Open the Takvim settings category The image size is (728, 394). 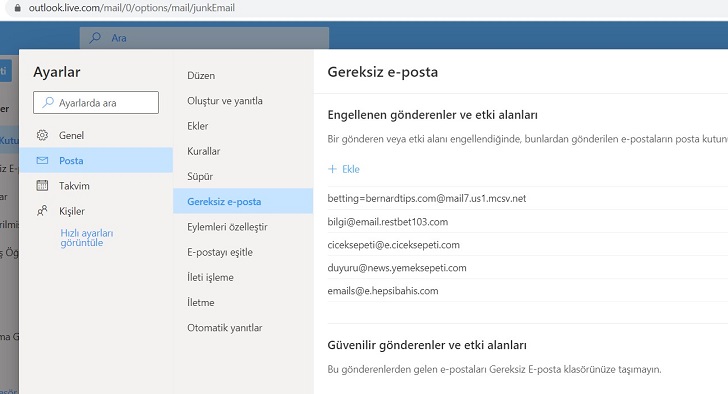point(96,186)
